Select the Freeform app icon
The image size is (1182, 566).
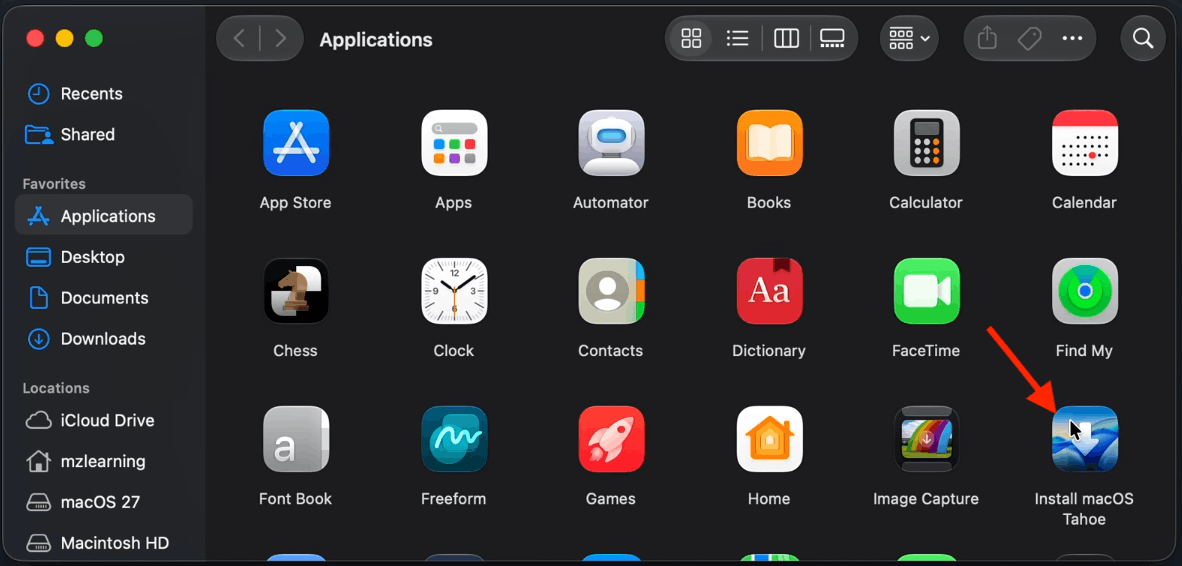[454, 439]
